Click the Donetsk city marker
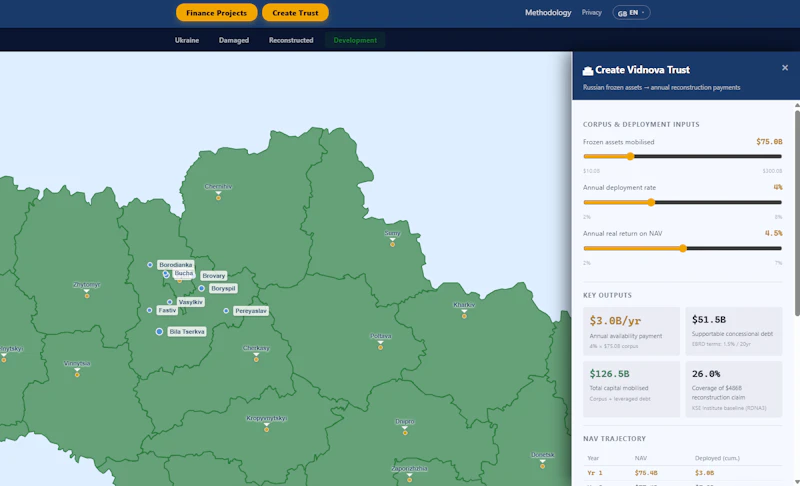800x486 pixels. pyautogui.click(x=542, y=466)
